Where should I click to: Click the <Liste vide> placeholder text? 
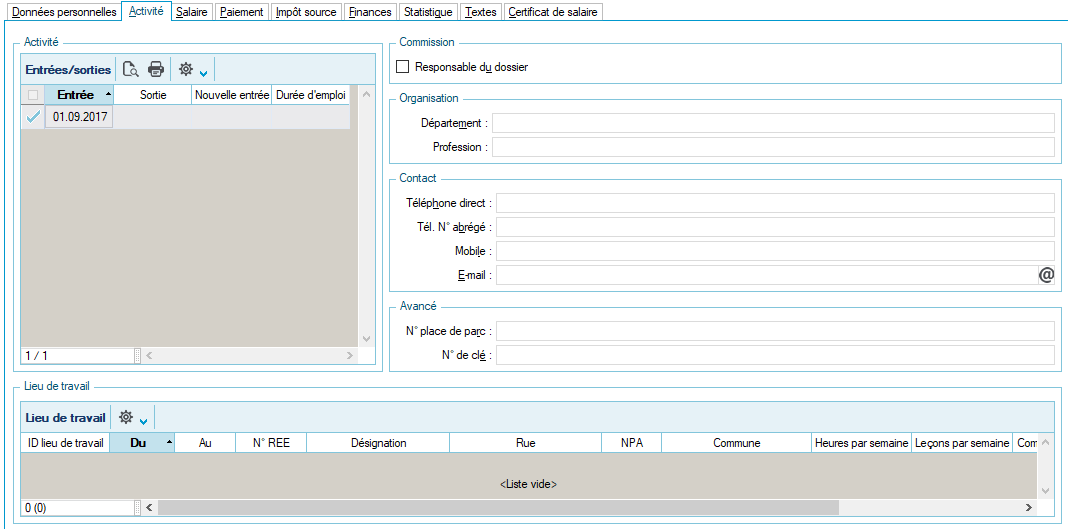(x=529, y=484)
